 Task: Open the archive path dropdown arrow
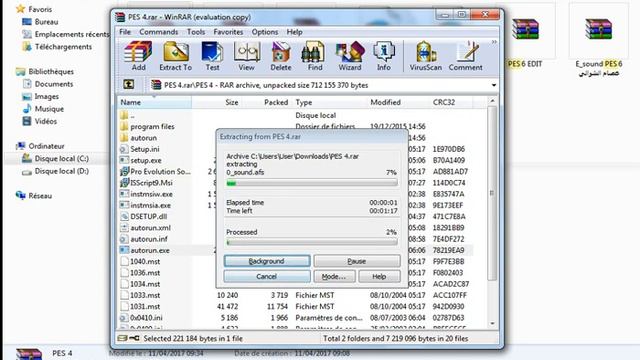point(494,85)
